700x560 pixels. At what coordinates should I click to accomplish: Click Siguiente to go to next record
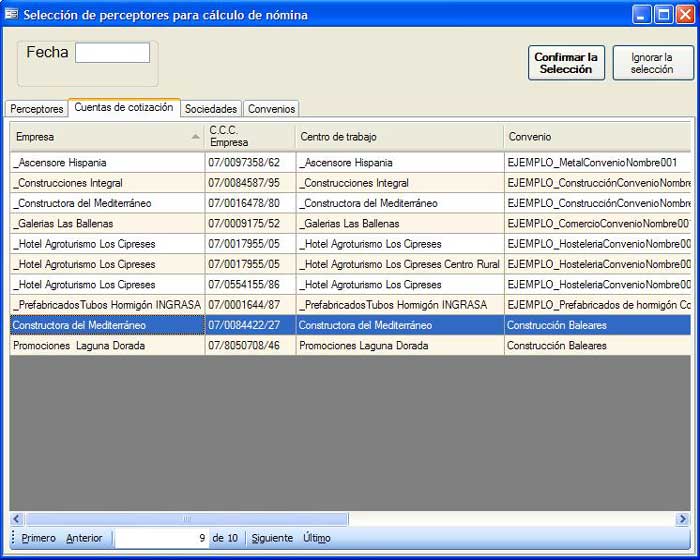click(272, 538)
